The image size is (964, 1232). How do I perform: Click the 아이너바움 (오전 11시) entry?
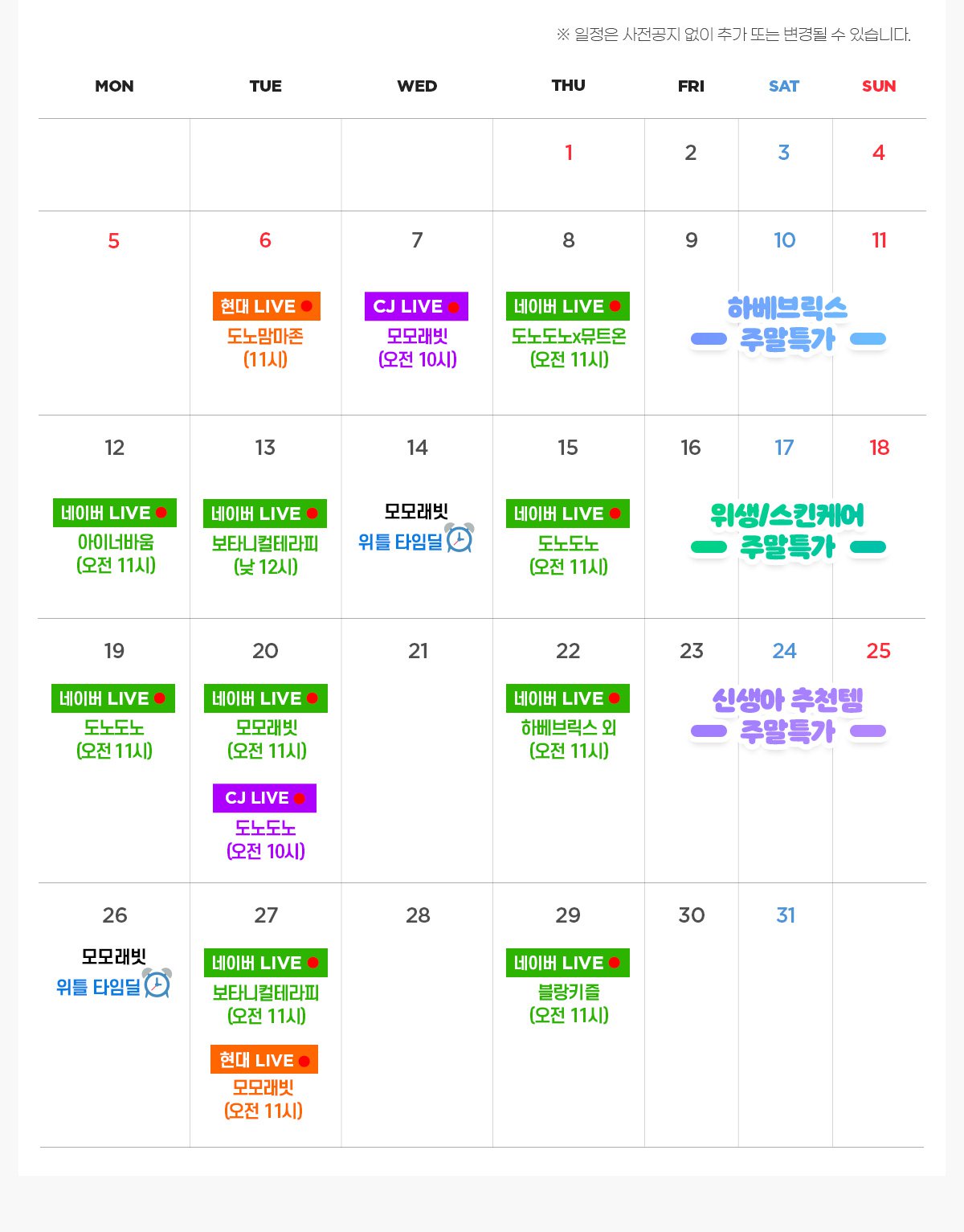pyautogui.click(x=116, y=554)
